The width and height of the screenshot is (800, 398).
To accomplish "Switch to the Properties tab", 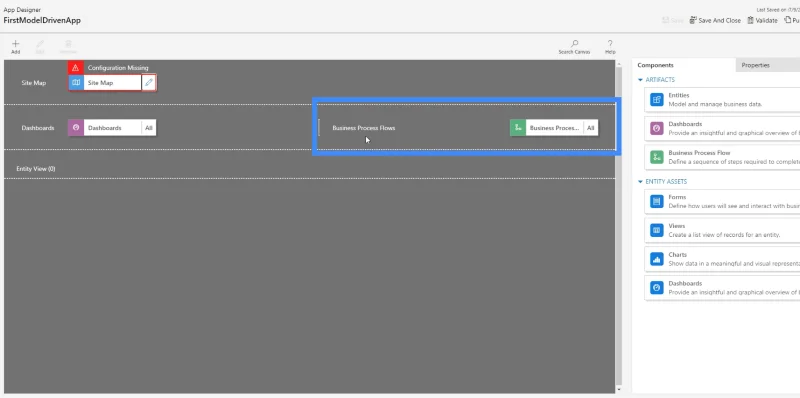I will tap(768, 65).
